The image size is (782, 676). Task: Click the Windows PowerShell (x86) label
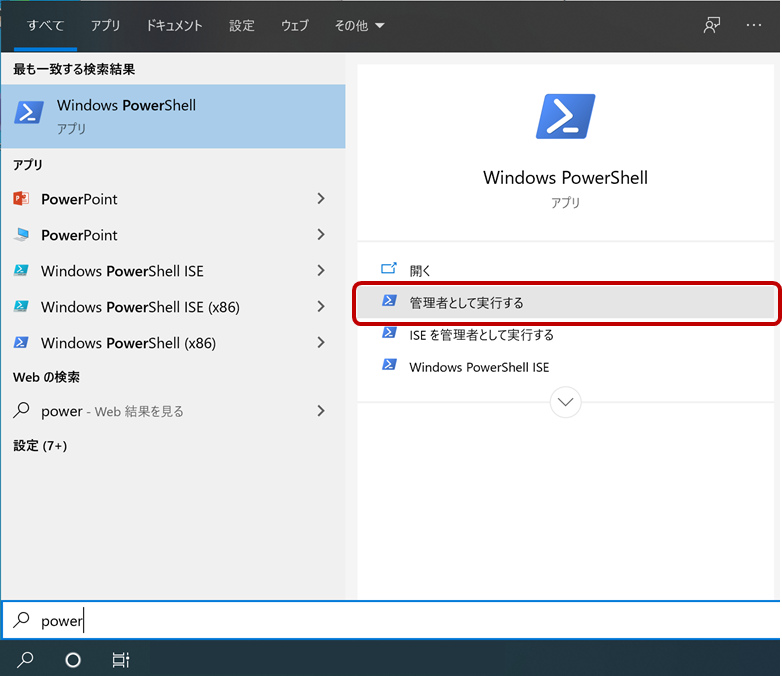click(128, 343)
